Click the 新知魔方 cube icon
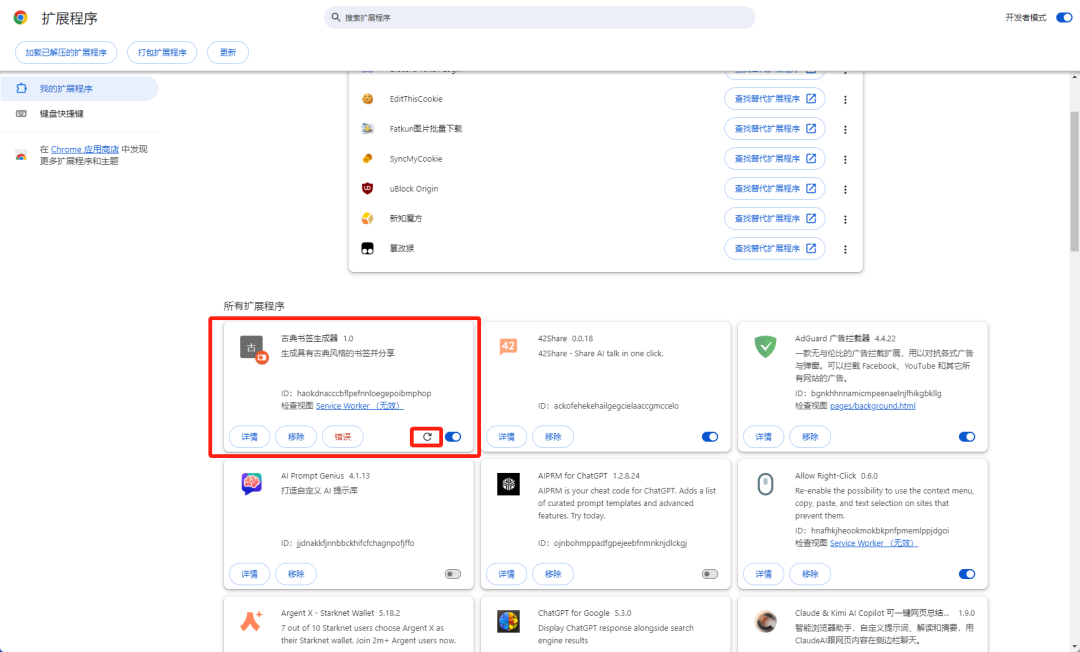This screenshot has width=1080, height=652. (x=368, y=218)
